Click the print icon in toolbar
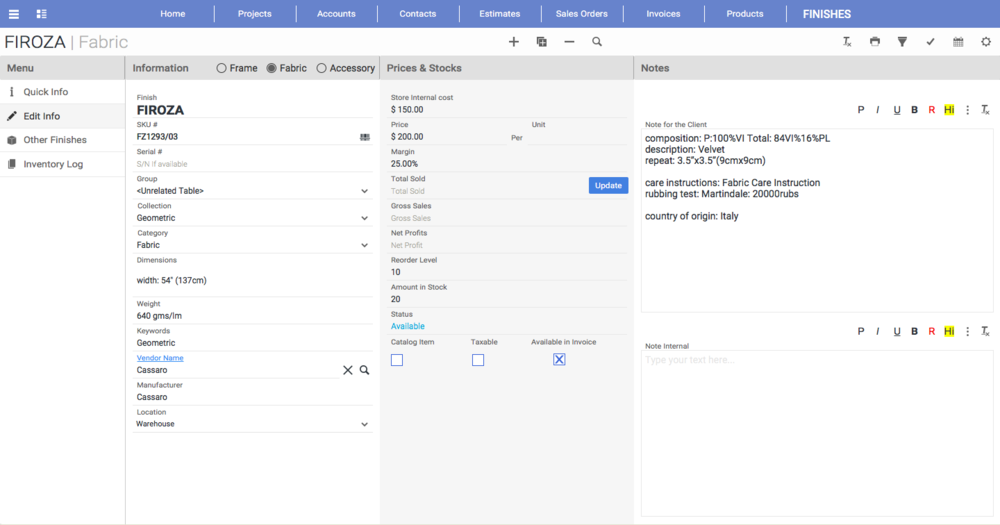1000x525 pixels. tap(875, 42)
